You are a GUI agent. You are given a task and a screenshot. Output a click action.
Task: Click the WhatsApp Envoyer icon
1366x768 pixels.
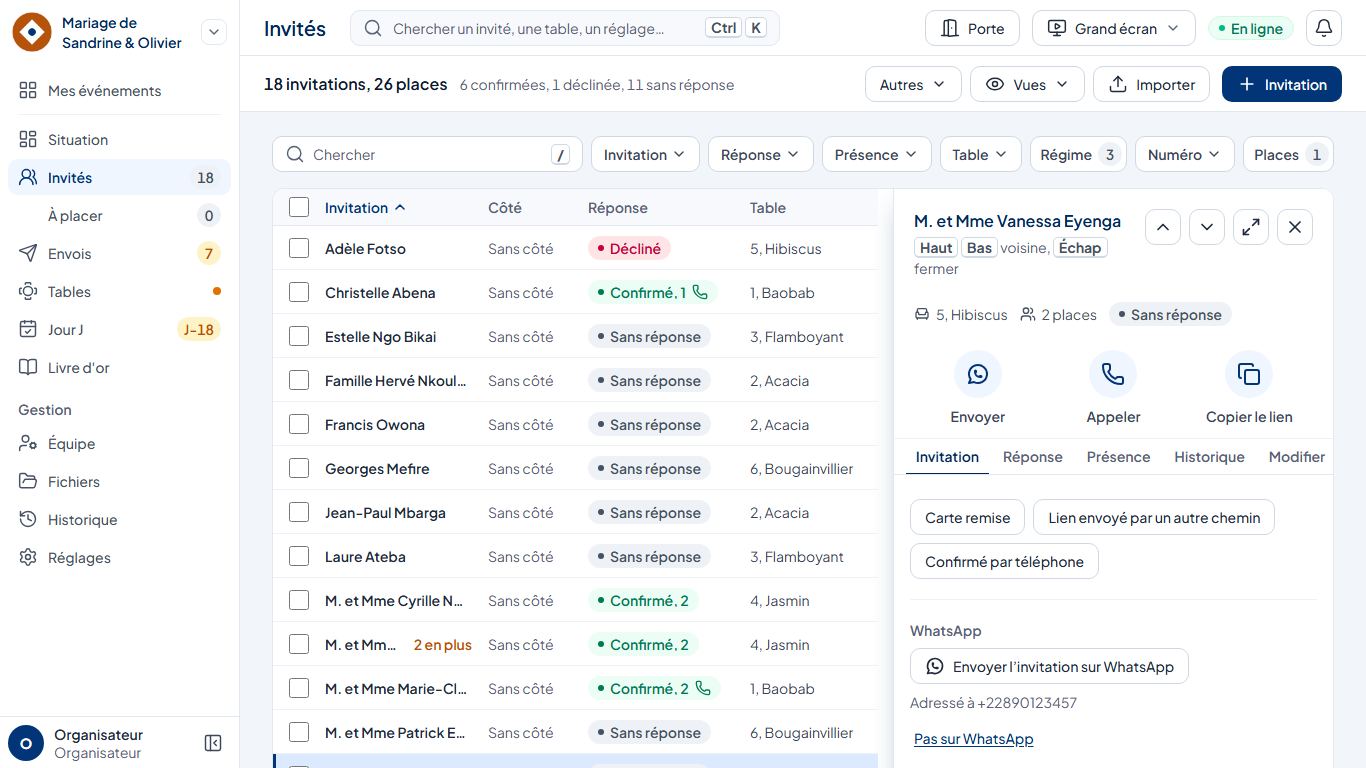pyautogui.click(x=978, y=374)
